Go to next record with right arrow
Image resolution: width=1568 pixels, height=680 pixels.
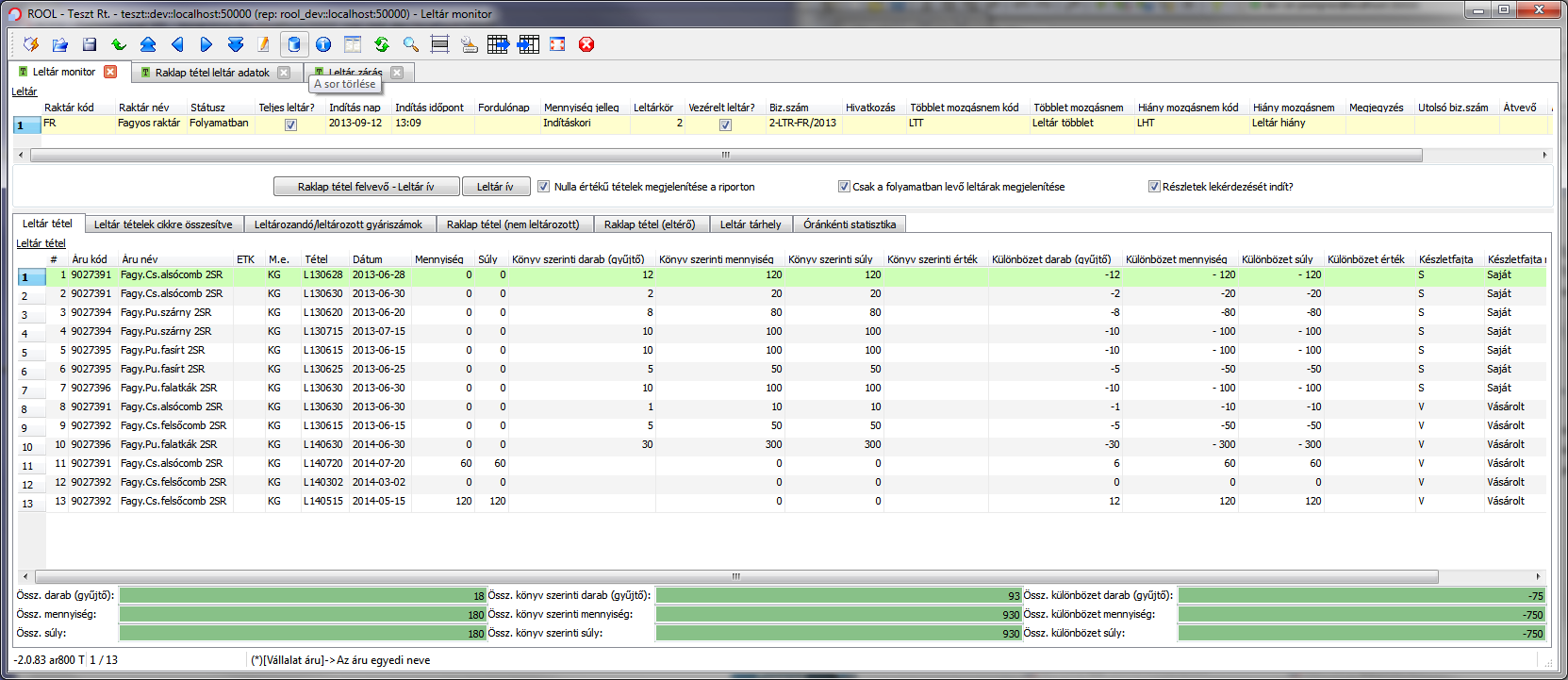pyautogui.click(x=206, y=44)
